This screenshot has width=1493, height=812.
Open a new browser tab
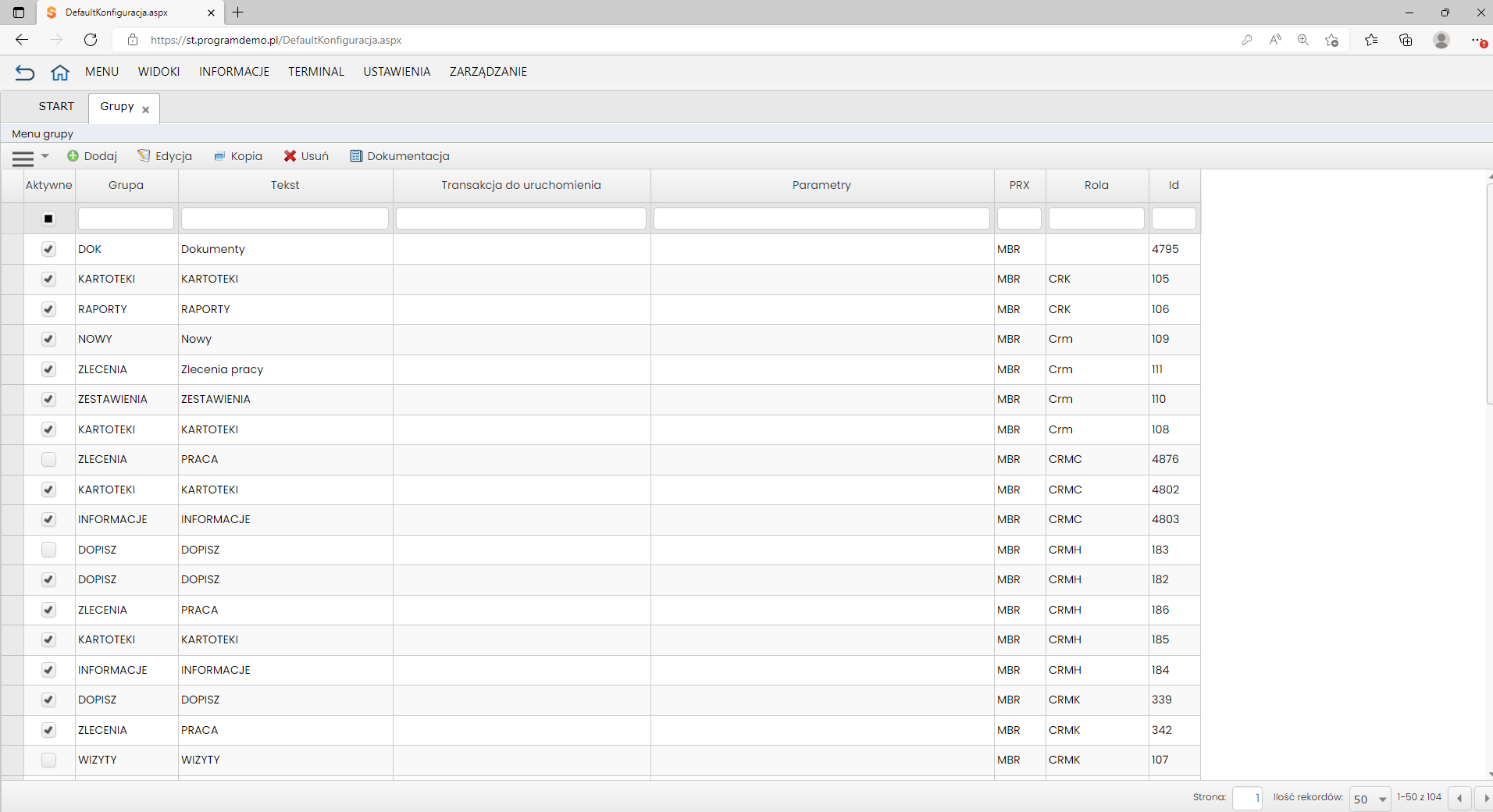pos(238,12)
